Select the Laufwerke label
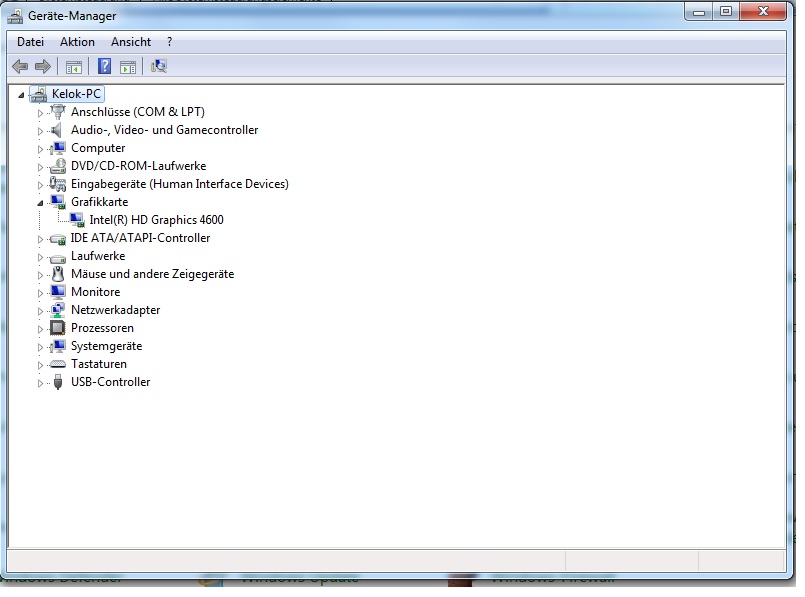This screenshot has width=805, height=597. tap(98, 256)
